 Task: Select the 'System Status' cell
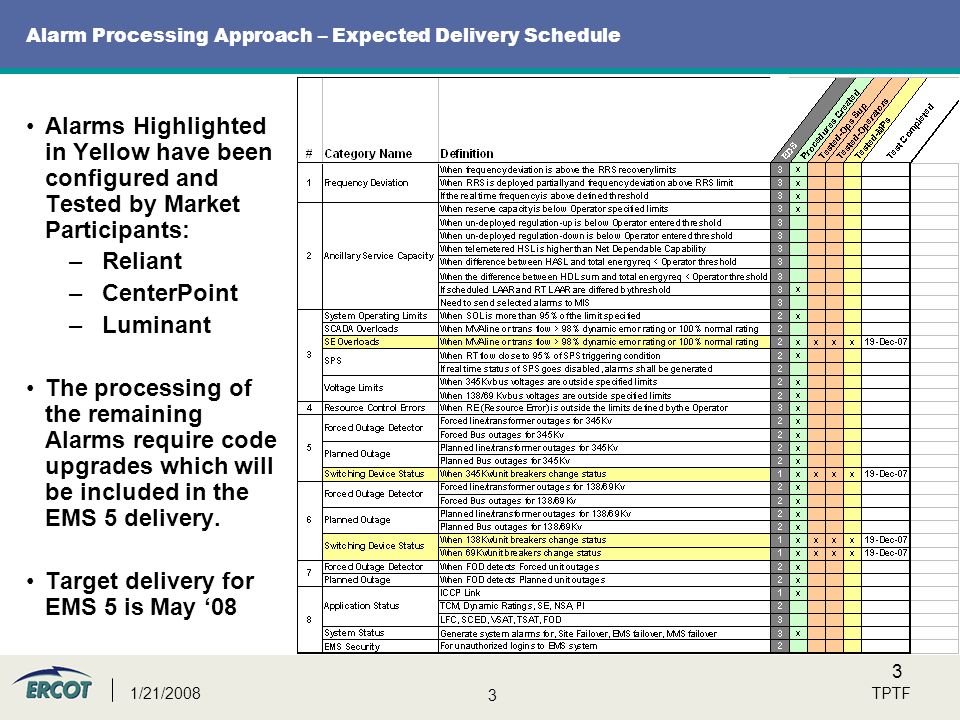380,633
